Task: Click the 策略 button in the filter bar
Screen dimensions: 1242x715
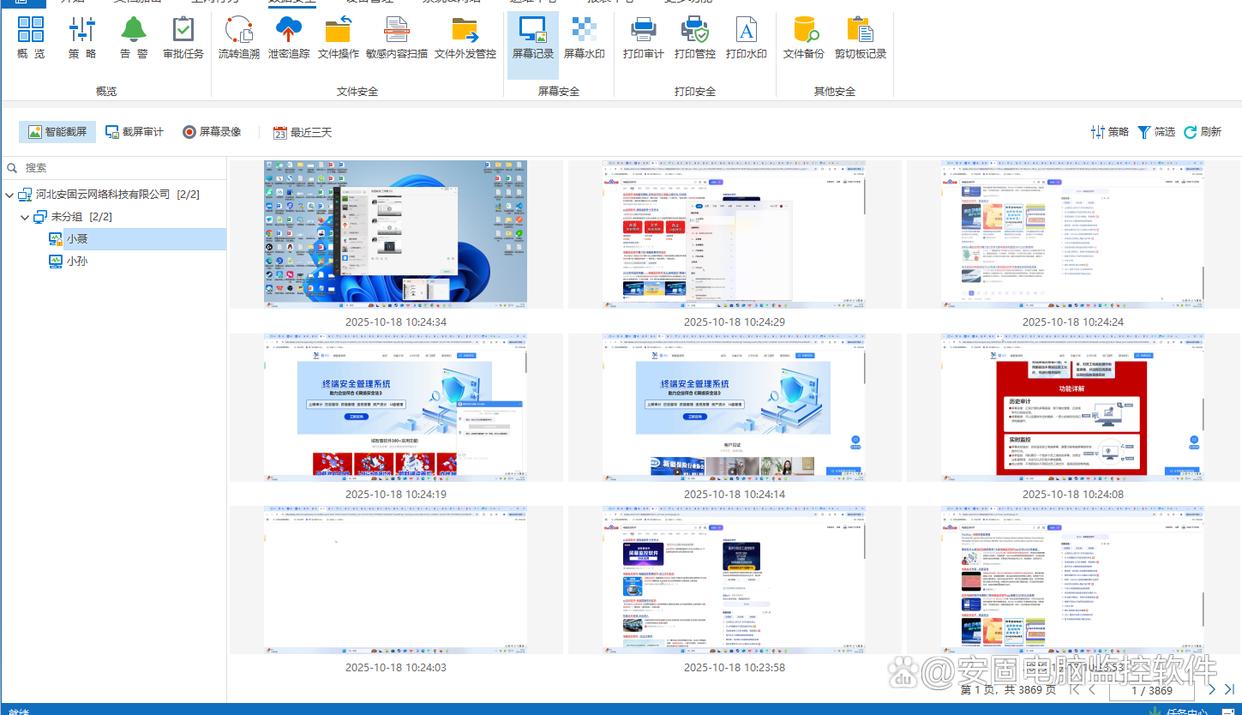Action: pyautogui.click(x=1109, y=132)
